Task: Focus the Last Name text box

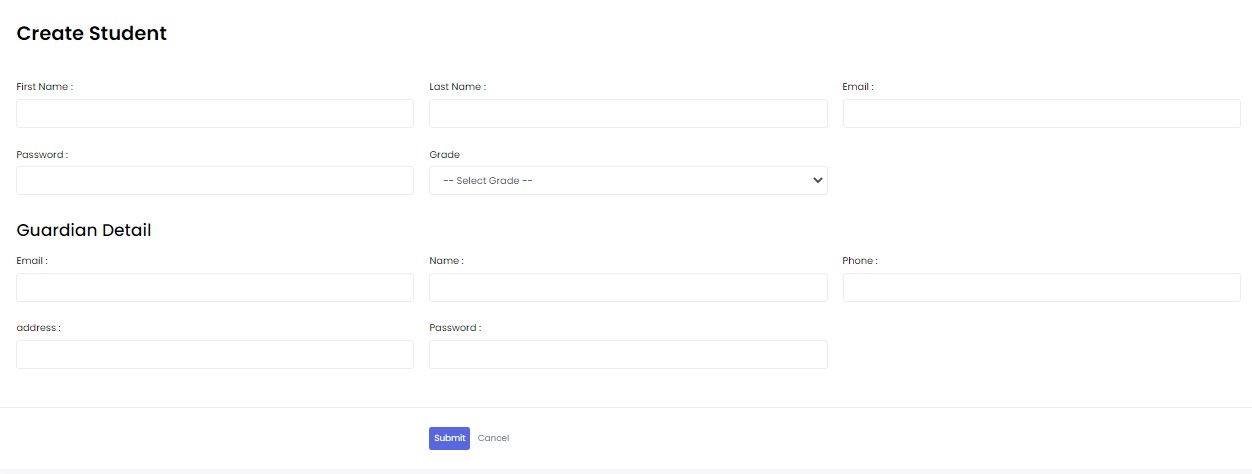Action: pos(628,113)
